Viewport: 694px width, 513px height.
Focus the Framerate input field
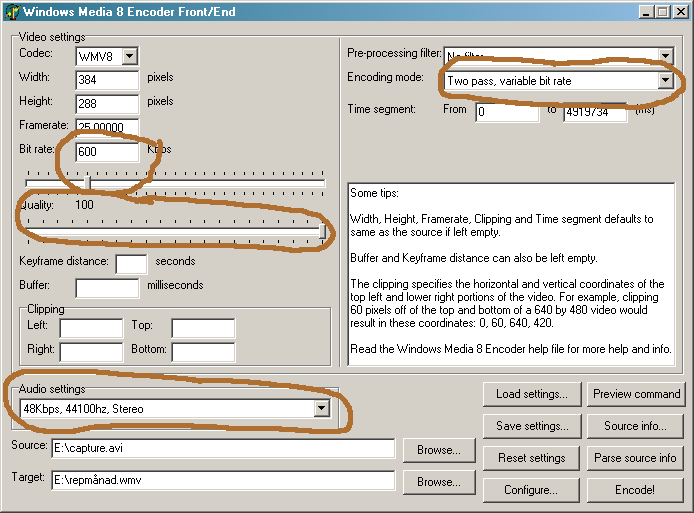tap(107, 127)
